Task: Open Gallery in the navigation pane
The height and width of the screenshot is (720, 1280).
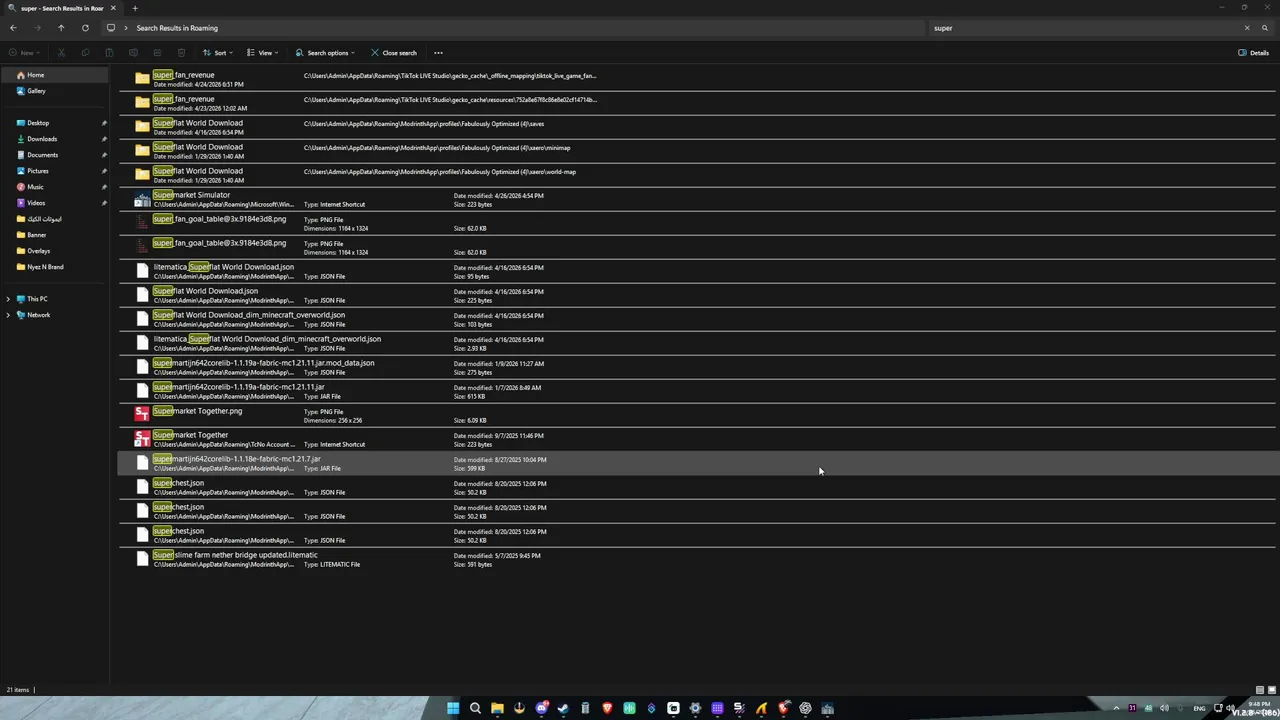Action: 55,91
